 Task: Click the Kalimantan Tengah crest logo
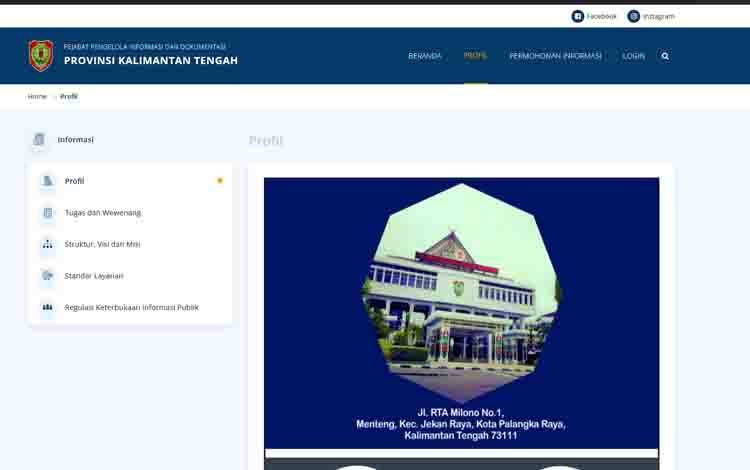pos(41,55)
